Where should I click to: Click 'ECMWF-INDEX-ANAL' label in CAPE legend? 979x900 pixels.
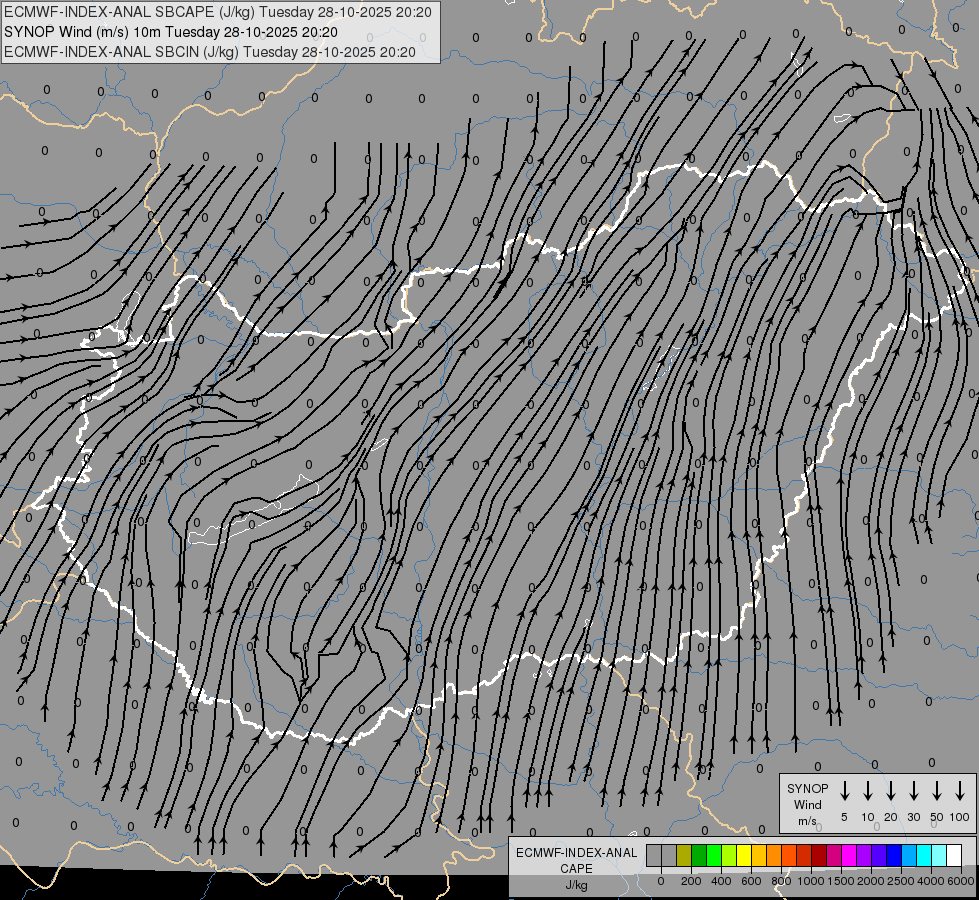(x=576, y=853)
